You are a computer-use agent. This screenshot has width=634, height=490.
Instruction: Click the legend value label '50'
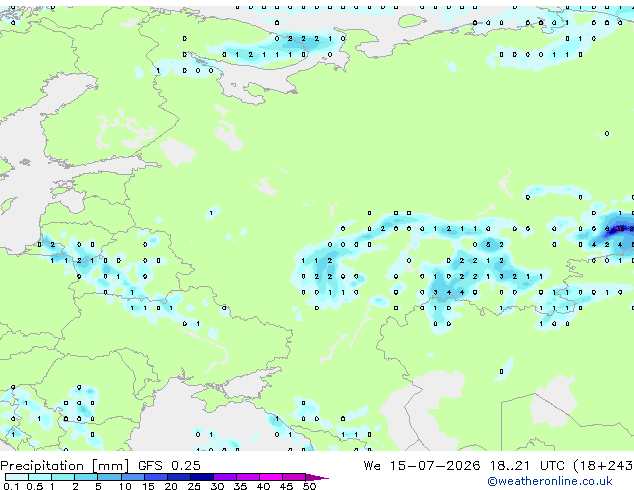(x=309, y=486)
